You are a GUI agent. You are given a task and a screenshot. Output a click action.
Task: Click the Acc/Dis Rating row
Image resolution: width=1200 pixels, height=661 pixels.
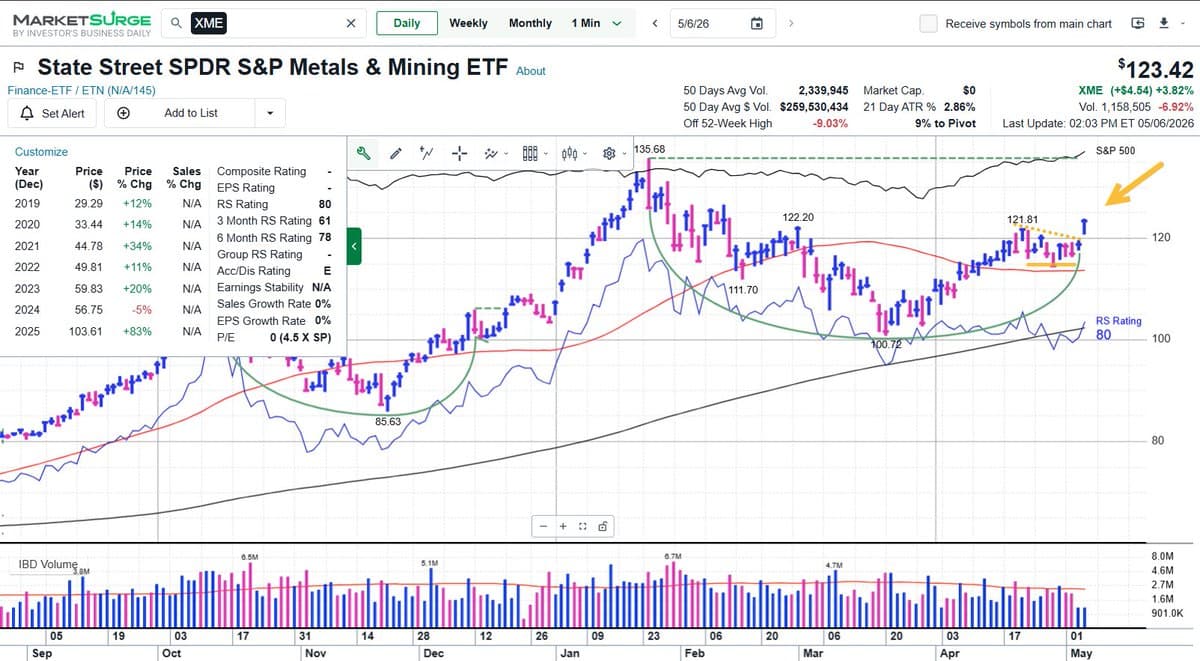pos(274,271)
